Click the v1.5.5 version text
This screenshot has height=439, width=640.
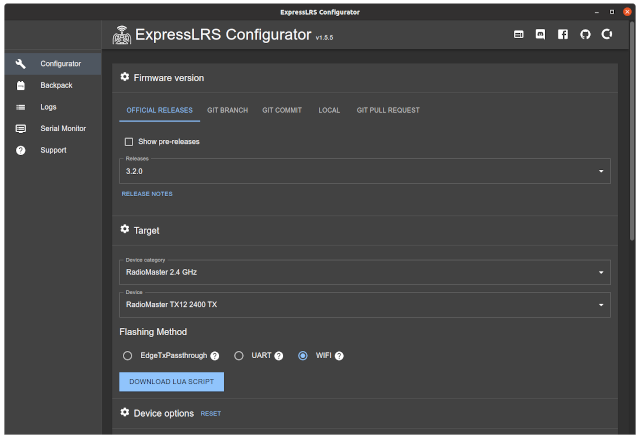[x=324, y=38]
